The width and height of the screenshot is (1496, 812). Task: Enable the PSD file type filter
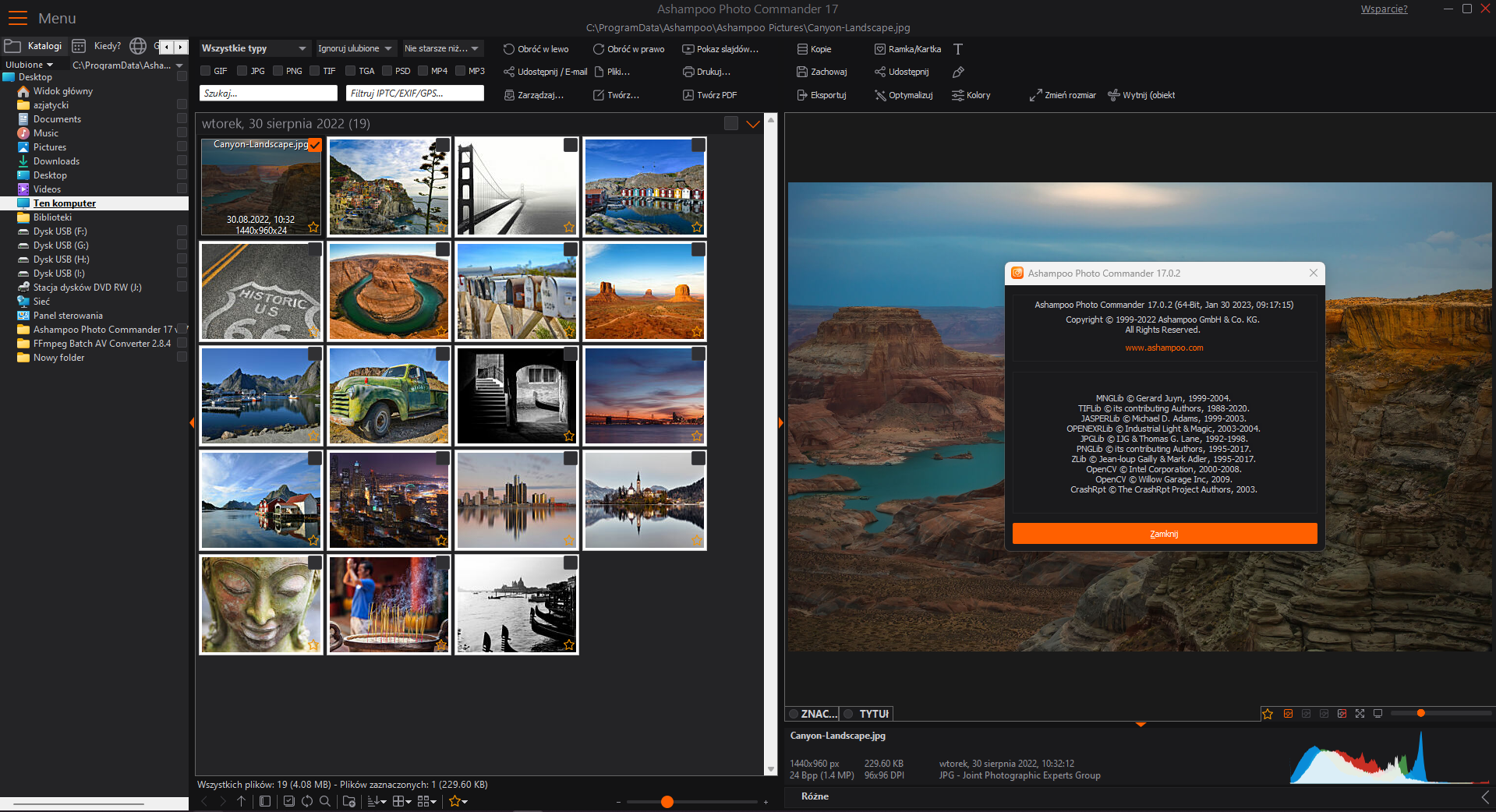coord(387,71)
